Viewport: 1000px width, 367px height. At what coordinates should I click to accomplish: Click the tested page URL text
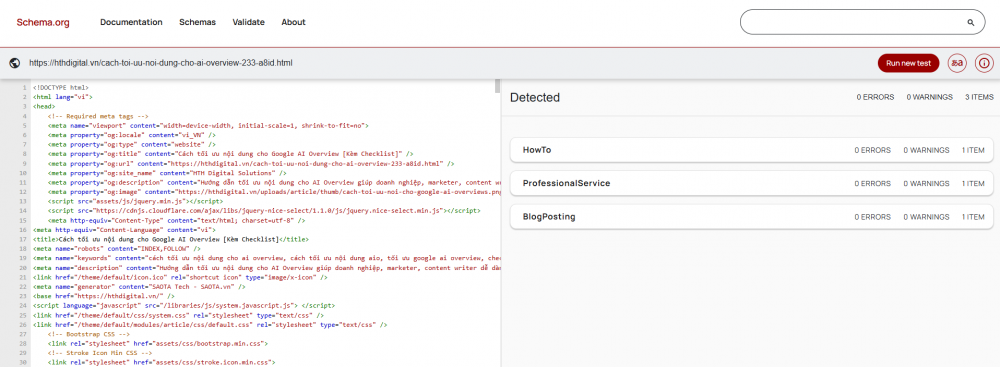point(161,63)
